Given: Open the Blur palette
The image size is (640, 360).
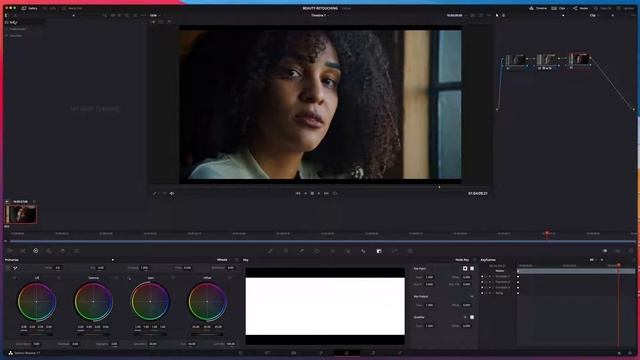Looking at the screenshot, I should pyautogui.click(x=363, y=251).
